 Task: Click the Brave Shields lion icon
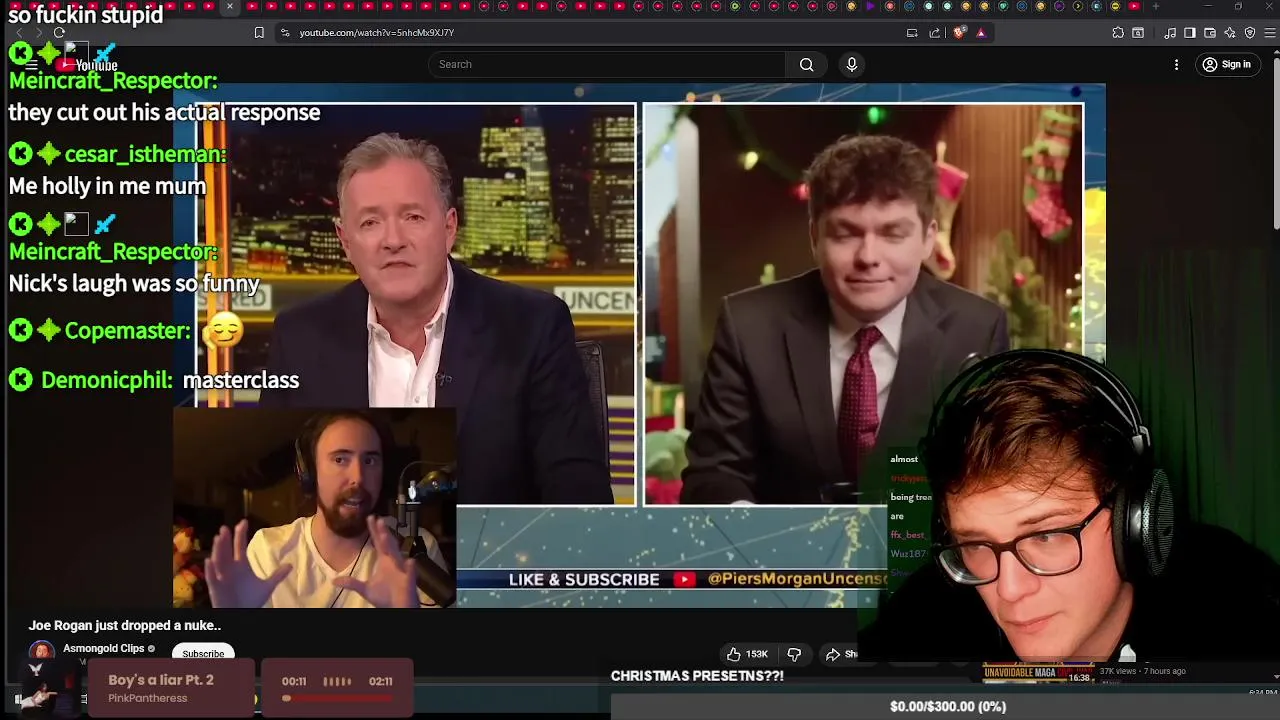[960, 33]
